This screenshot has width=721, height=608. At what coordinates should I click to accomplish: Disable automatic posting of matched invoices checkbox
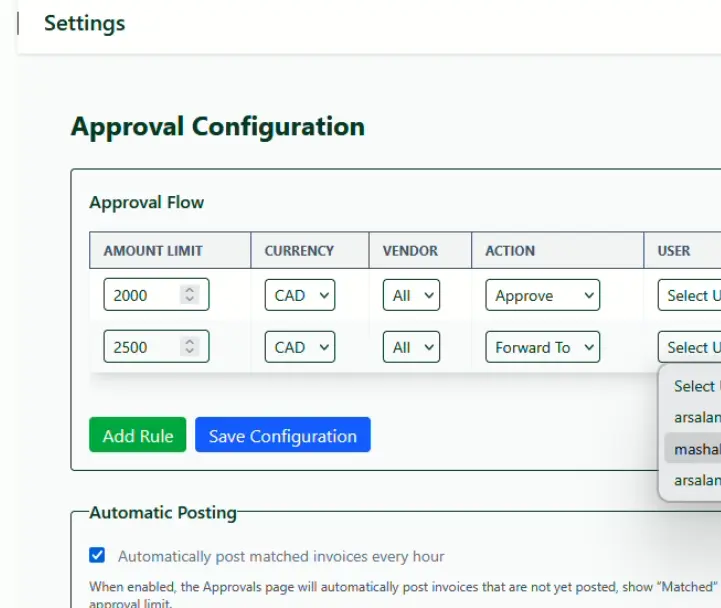[97, 555]
